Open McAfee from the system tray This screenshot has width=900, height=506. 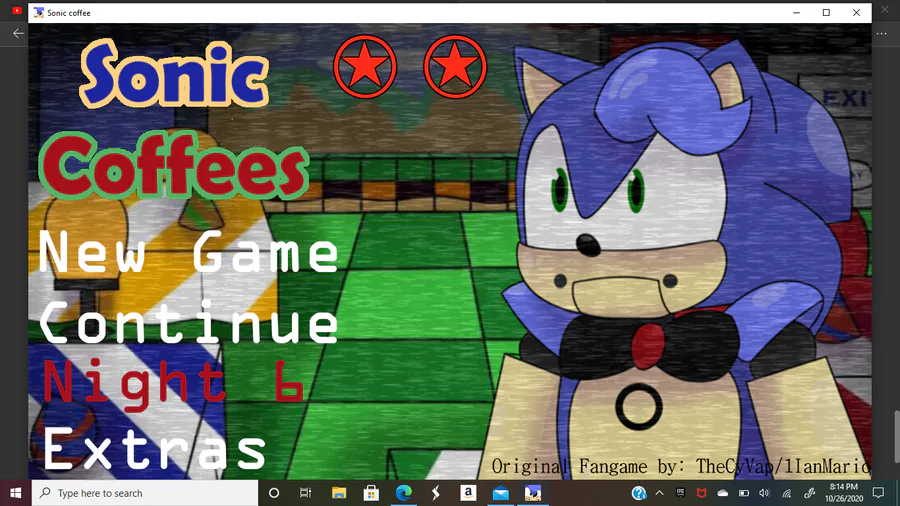pyautogui.click(x=701, y=493)
